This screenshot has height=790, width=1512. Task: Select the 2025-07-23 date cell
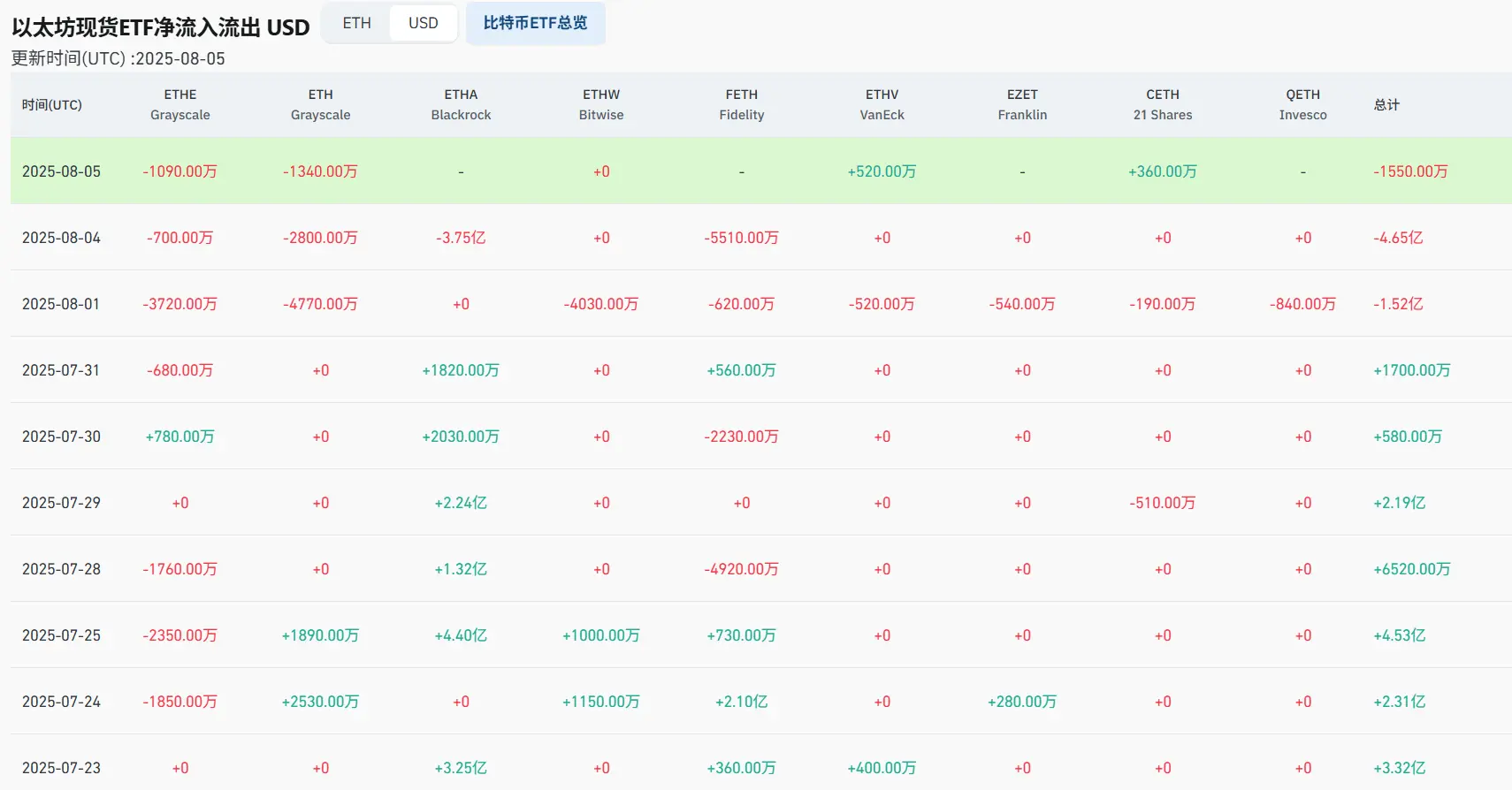pos(62,768)
